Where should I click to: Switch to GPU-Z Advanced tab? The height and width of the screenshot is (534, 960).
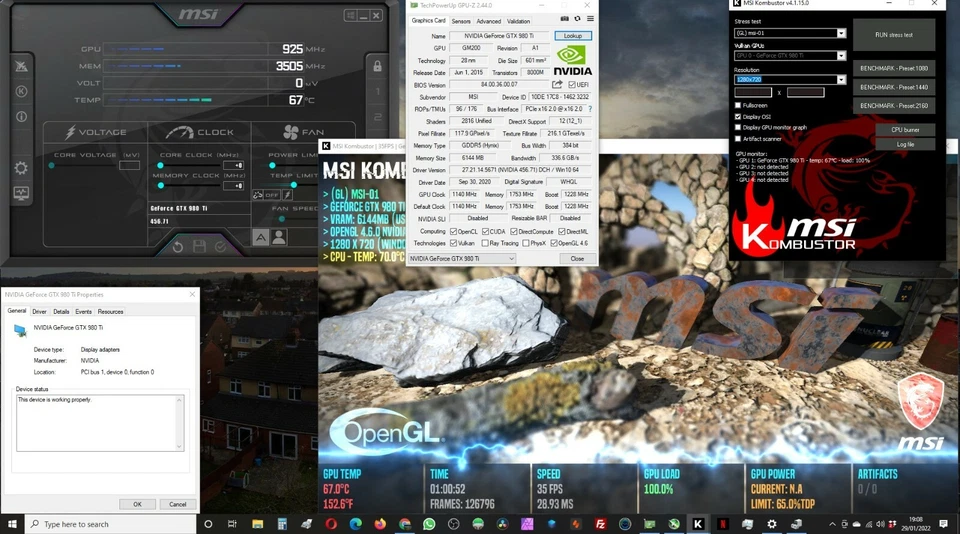click(489, 21)
